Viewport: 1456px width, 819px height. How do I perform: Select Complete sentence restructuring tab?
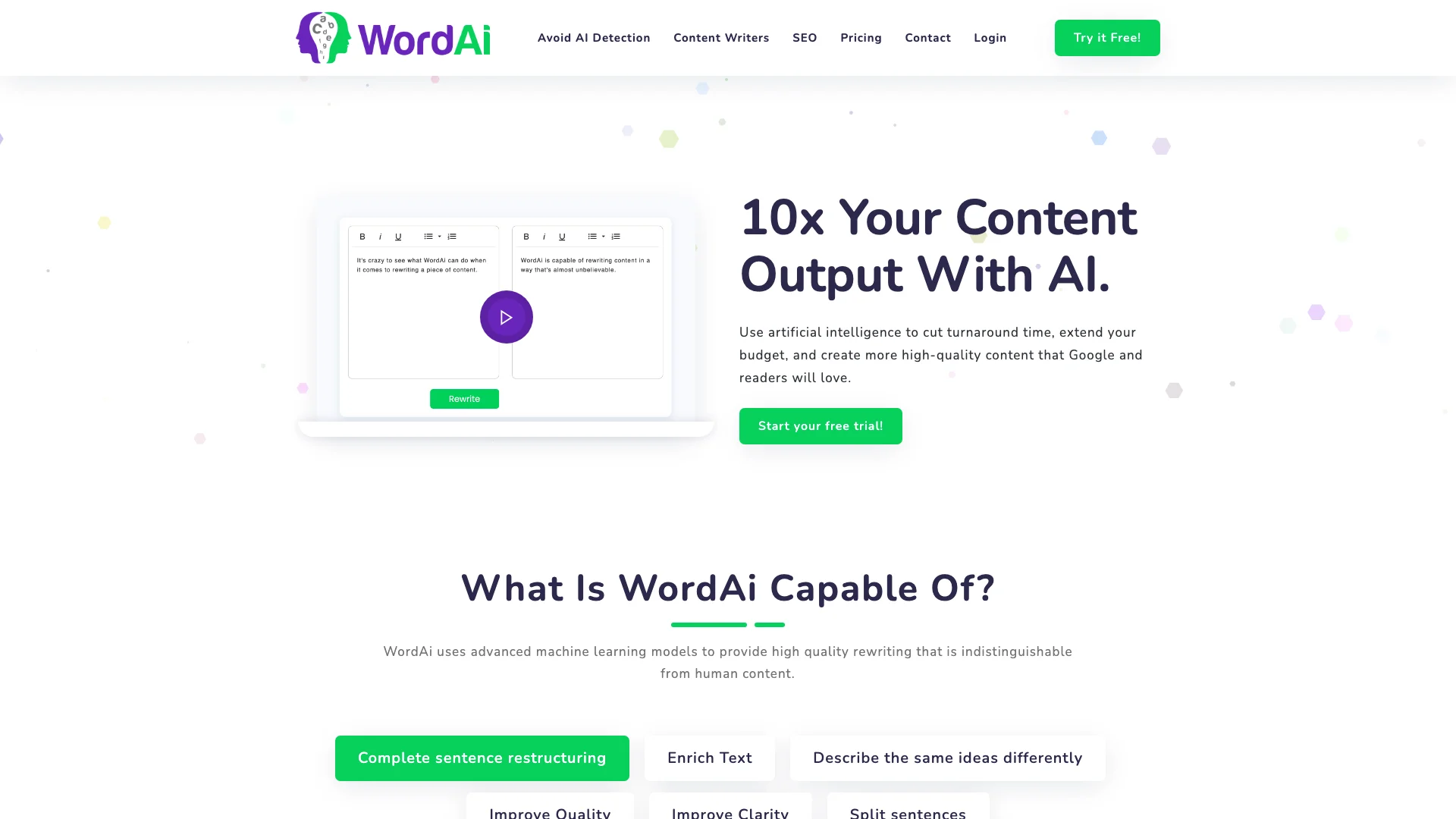coord(482,758)
